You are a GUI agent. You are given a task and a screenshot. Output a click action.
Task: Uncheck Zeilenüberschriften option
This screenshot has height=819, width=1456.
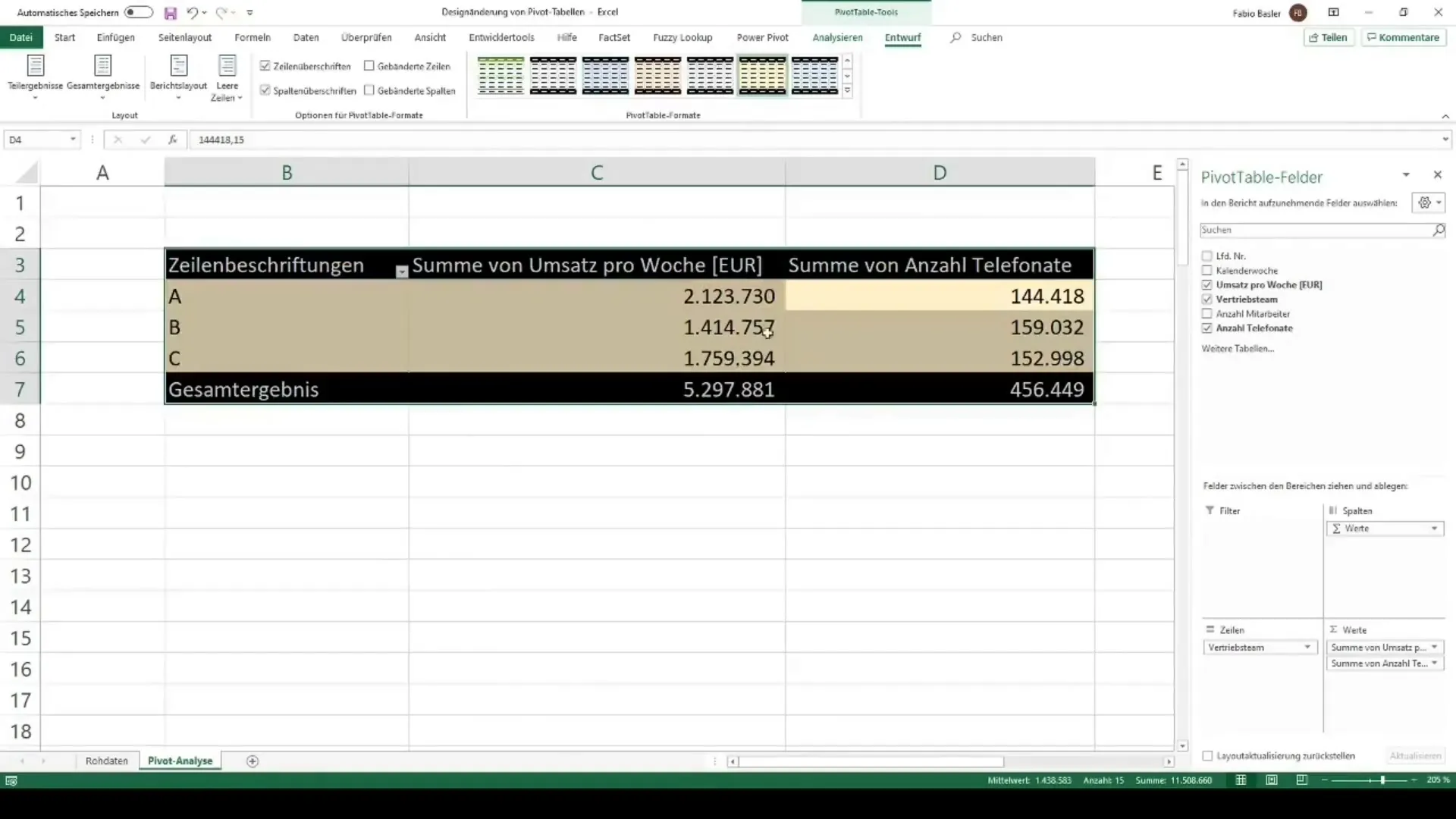265,66
